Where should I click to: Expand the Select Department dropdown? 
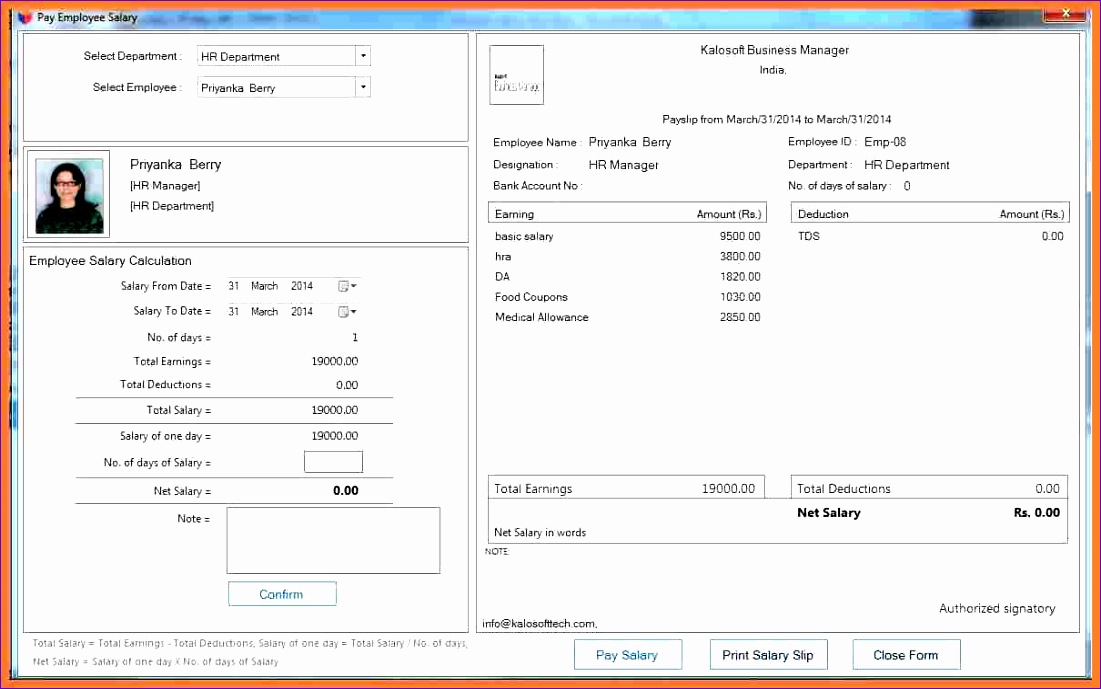(363, 56)
